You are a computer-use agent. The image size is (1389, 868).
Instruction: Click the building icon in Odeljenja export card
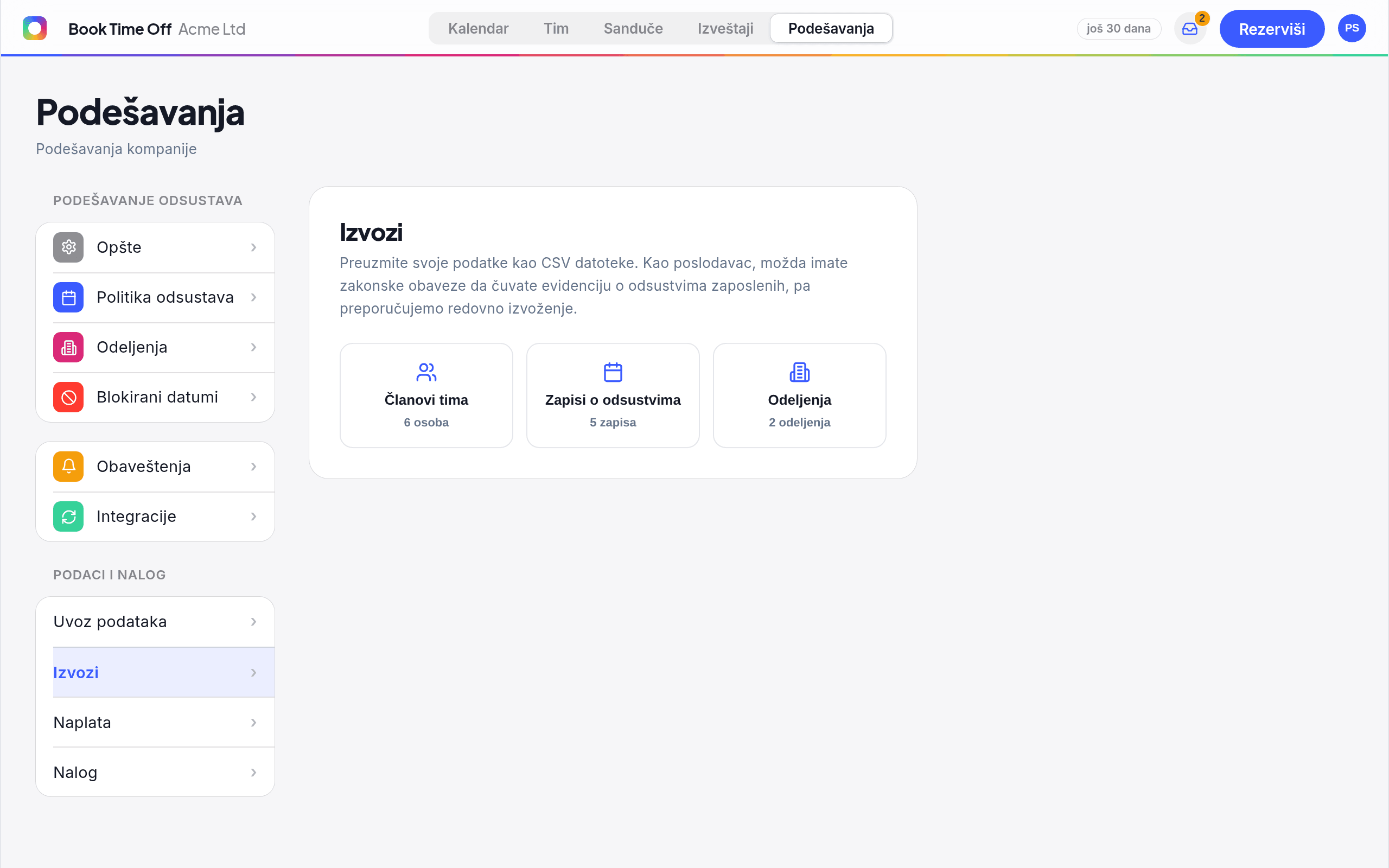800,372
